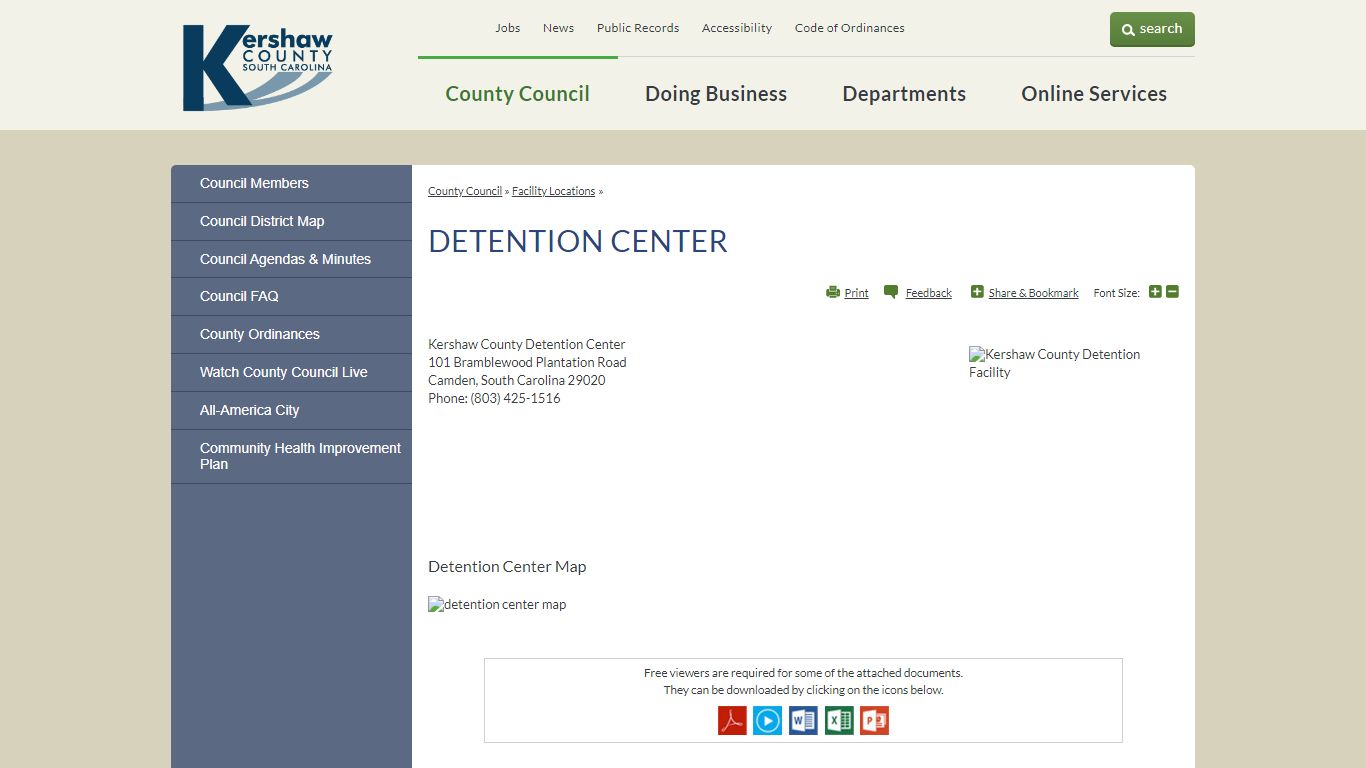This screenshot has height=768, width=1366.
Task: Open the Departments menu
Action: pyautogui.click(x=904, y=93)
